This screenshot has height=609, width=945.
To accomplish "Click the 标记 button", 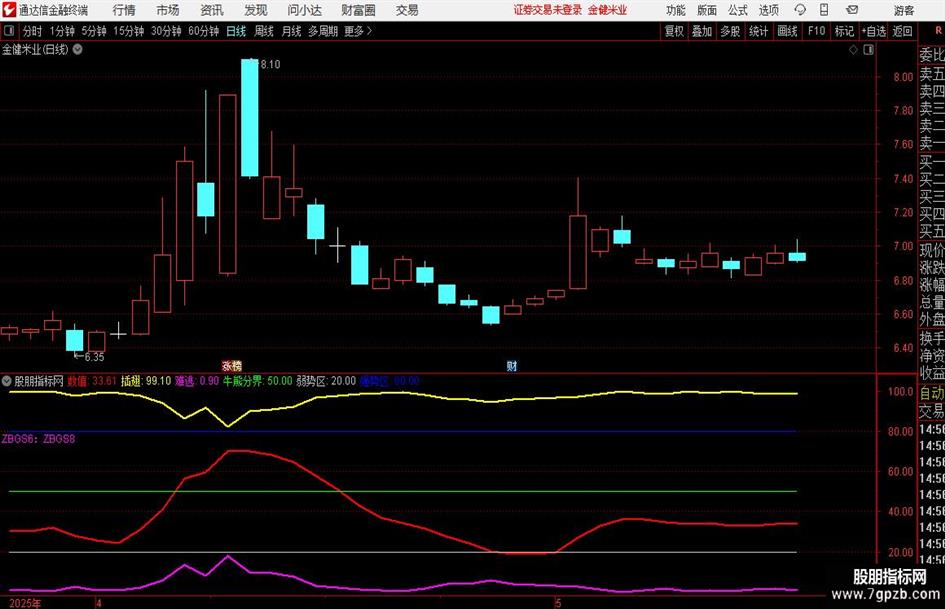I will [x=844, y=31].
